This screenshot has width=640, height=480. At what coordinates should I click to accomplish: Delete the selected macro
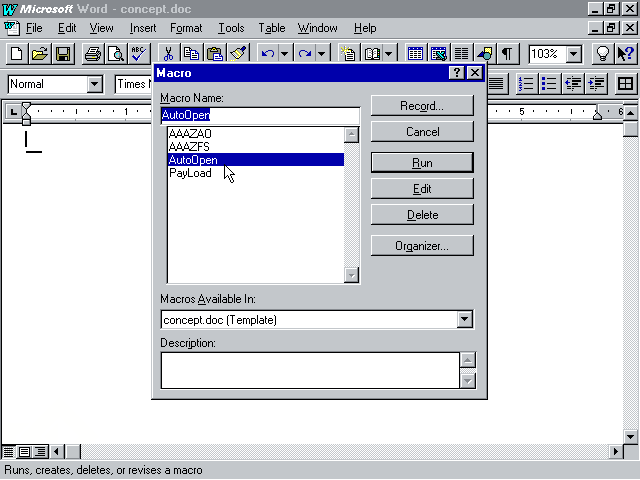pos(422,215)
